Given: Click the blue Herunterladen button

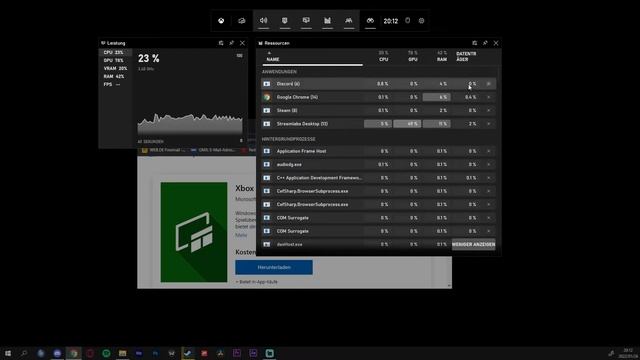Looking at the screenshot, I should coord(274,267).
